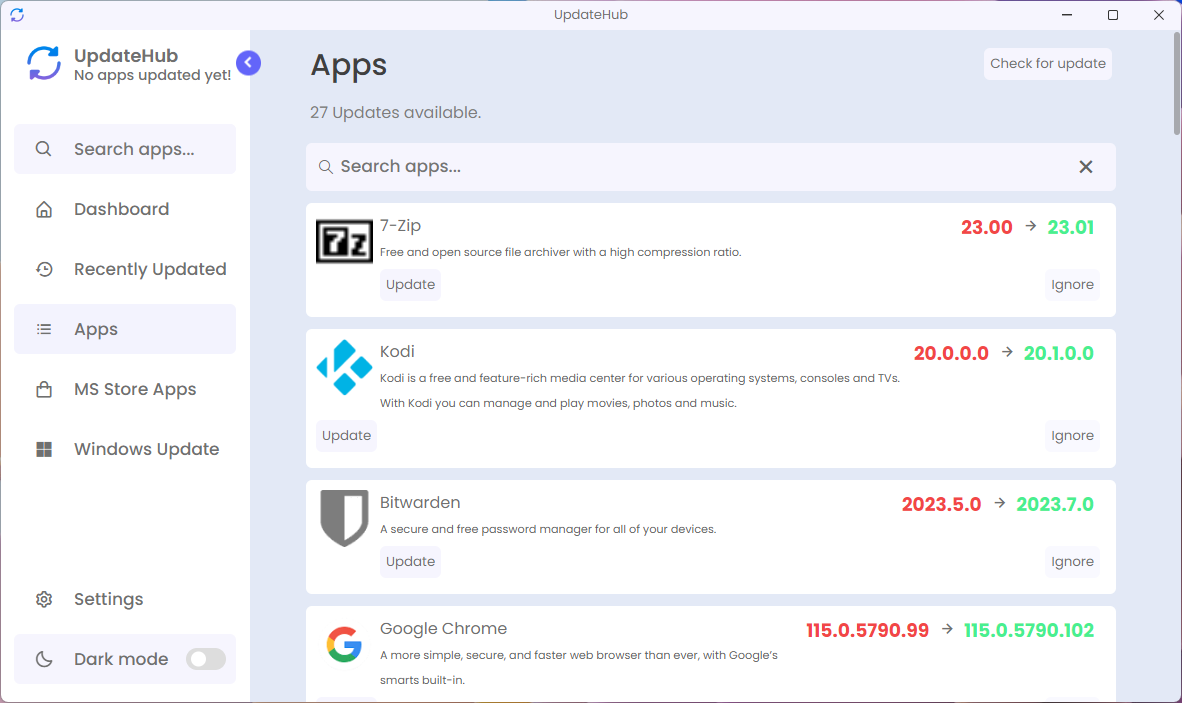Click the Recently Updated clock icon
This screenshot has height=703, width=1182.
click(x=44, y=269)
